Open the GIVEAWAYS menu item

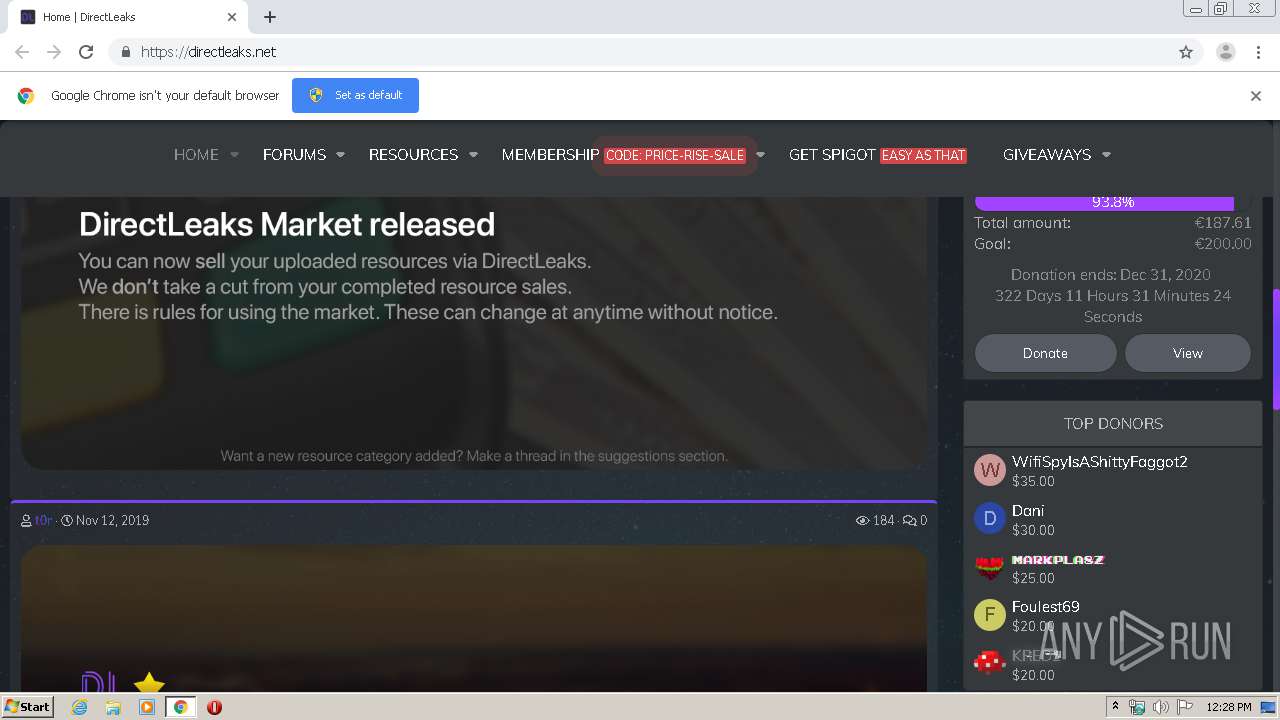[1047, 155]
